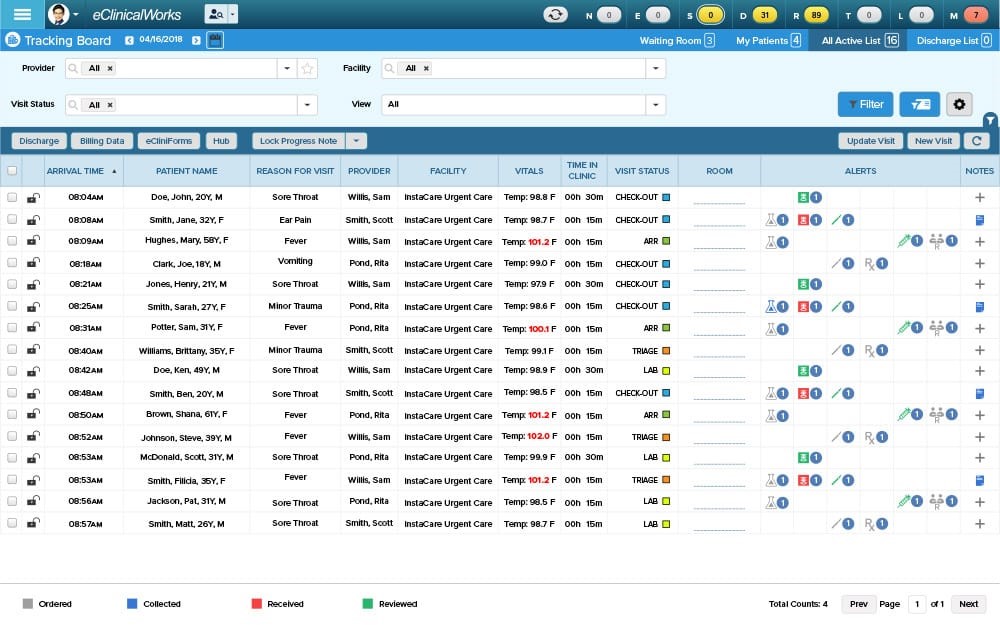Select all rows with header checkbox

12,171
